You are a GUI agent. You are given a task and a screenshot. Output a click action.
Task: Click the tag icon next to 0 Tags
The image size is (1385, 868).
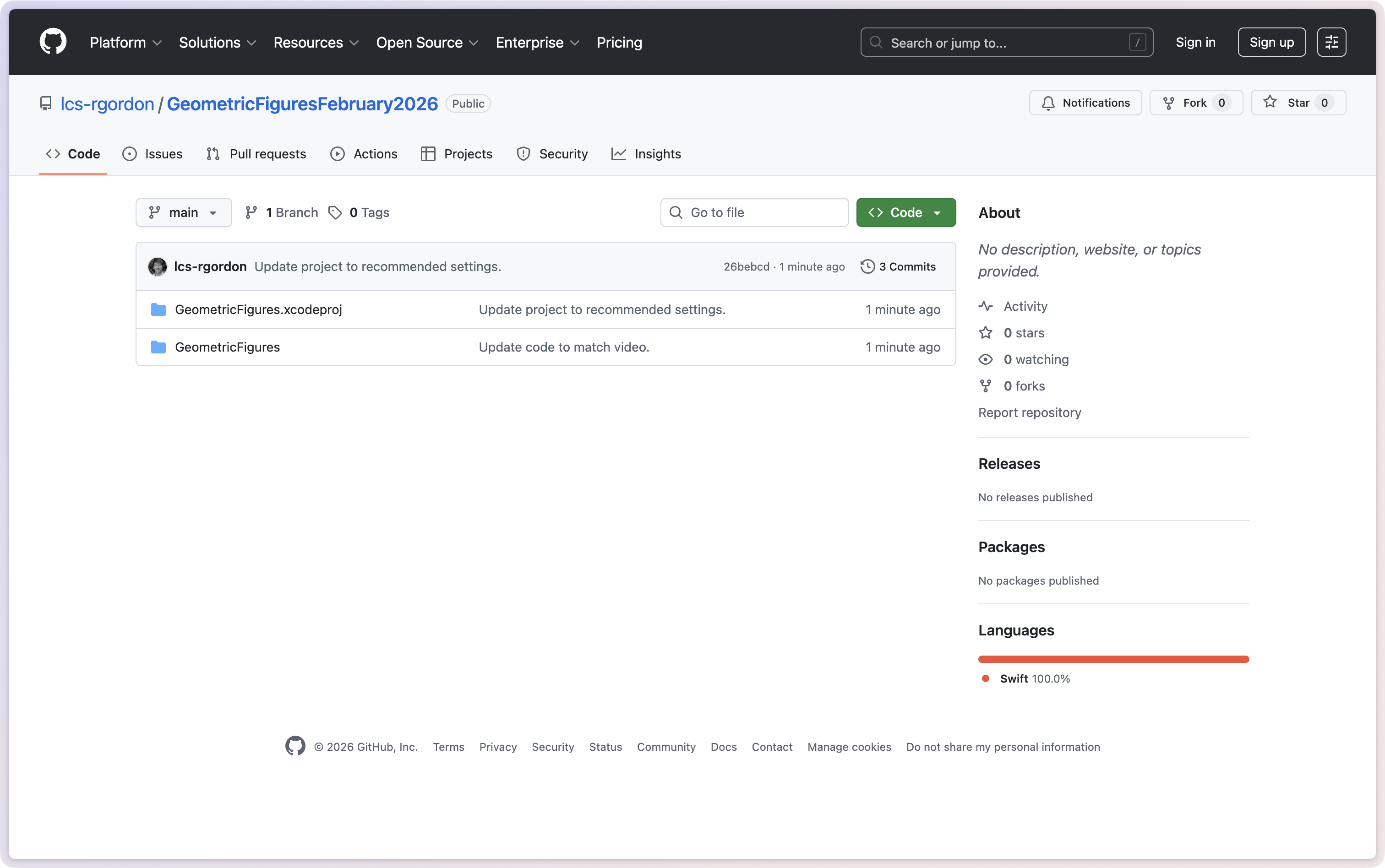[x=335, y=212]
